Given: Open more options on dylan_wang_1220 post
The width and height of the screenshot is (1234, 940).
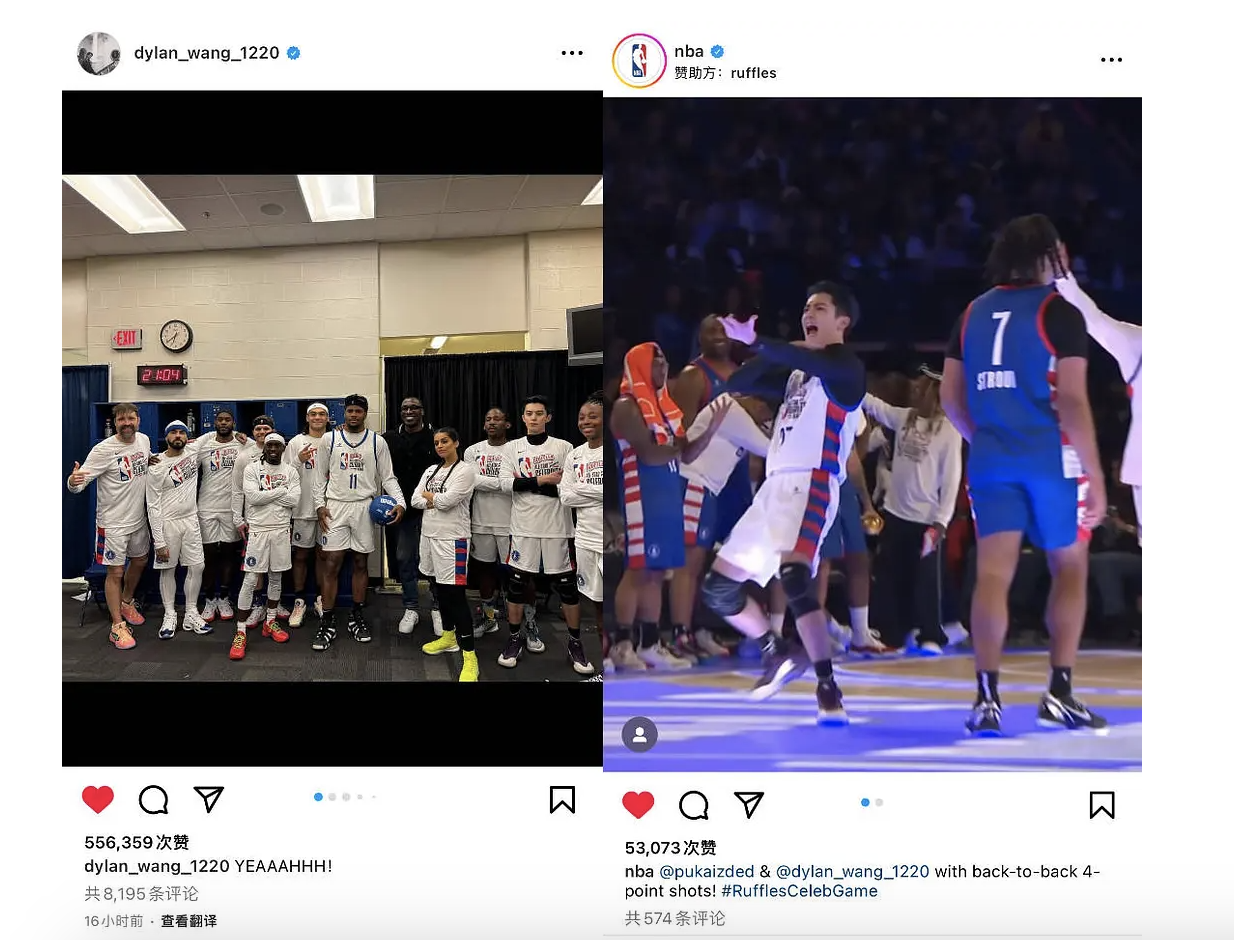Looking at the screenshot, I should (572, 53).
